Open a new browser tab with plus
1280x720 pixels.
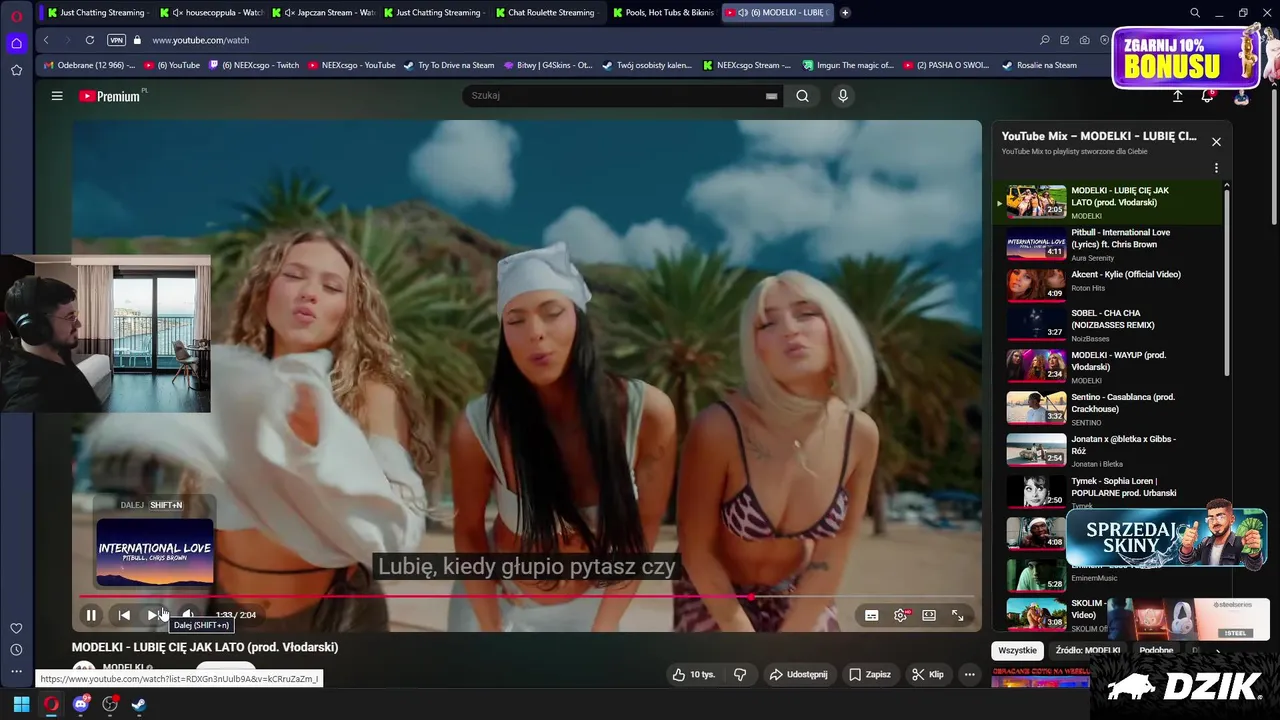click(845, 13)
